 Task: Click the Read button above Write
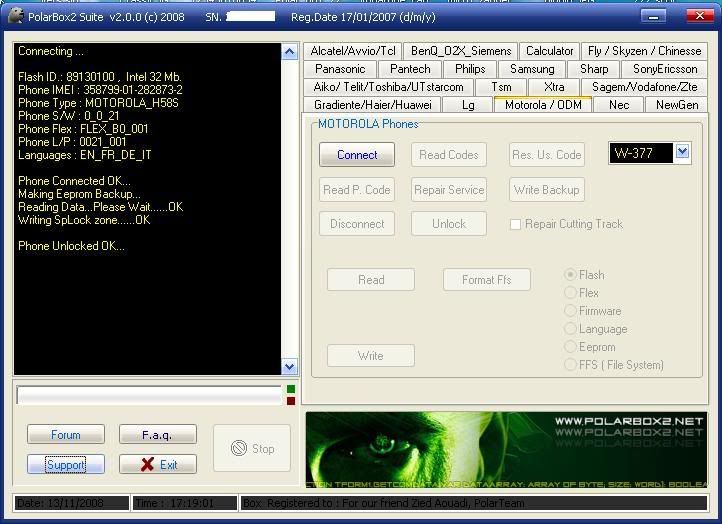click(371, 280)
